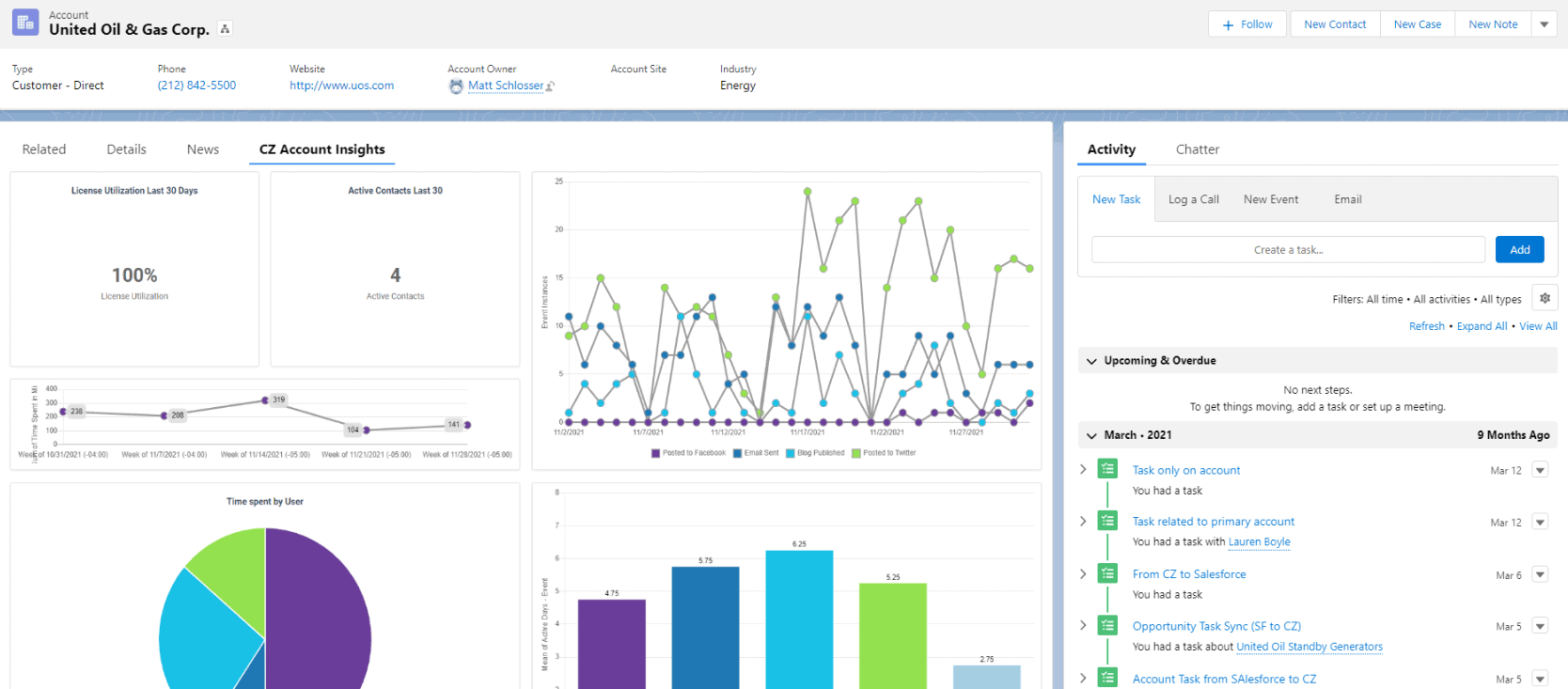
Task: Expand Opportunity Task Sync task details
Action: click(x=1083, y=625)
